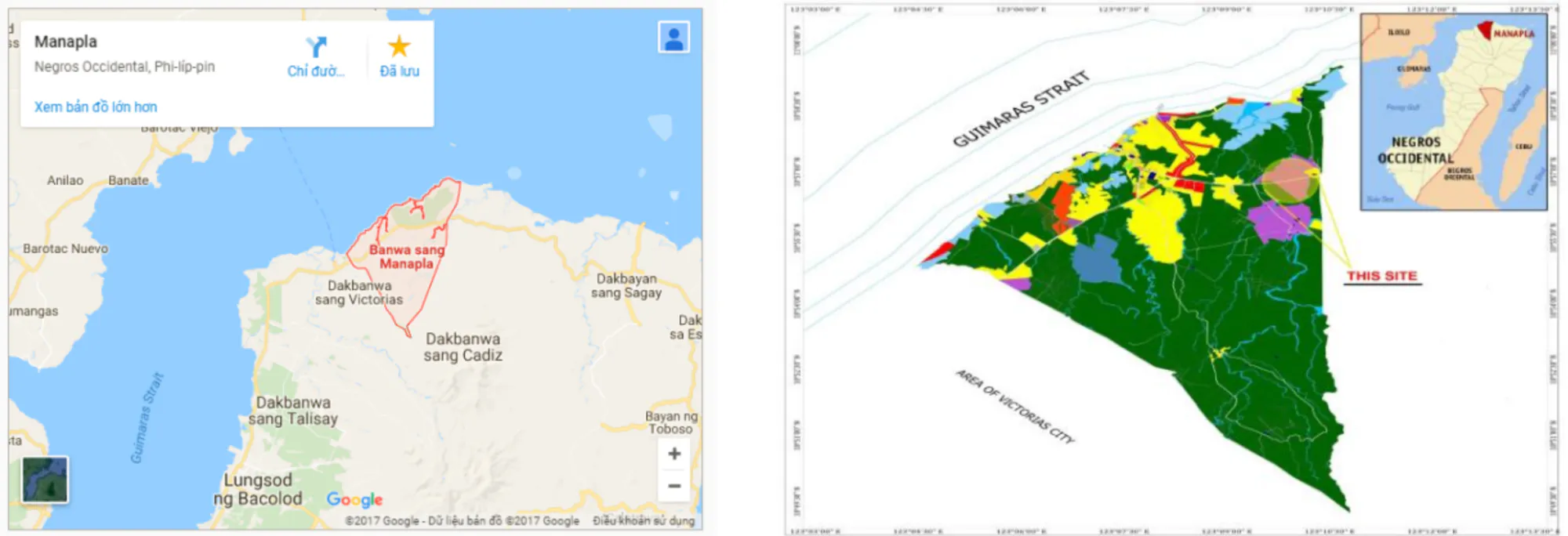
Task: Click 'GUIMARAS STRAIT' label on land-use map
Action: coord(1021,109)
